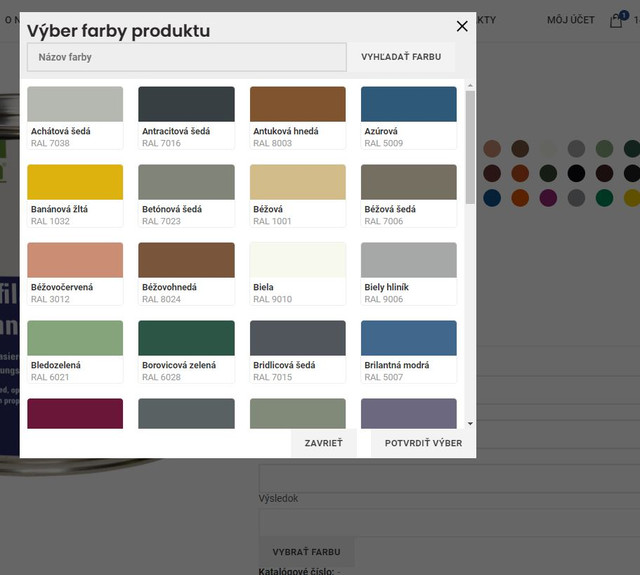Viewport: 640px width, 575px height.
Task: Choose the purple-grey swatch in bottom row
Action: point(409,413)
